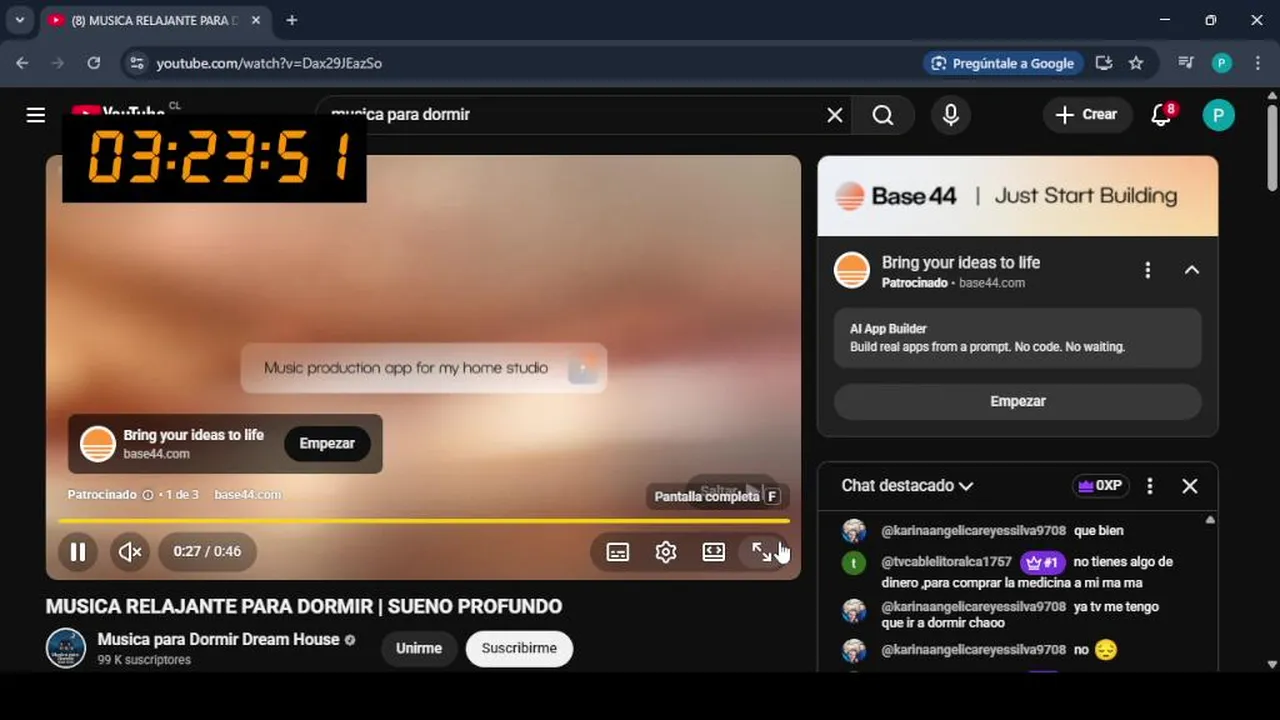Collapse the sponsored ad panel chevron
This screenshot has height=720, width=1280.
(x=1191, y=270)
